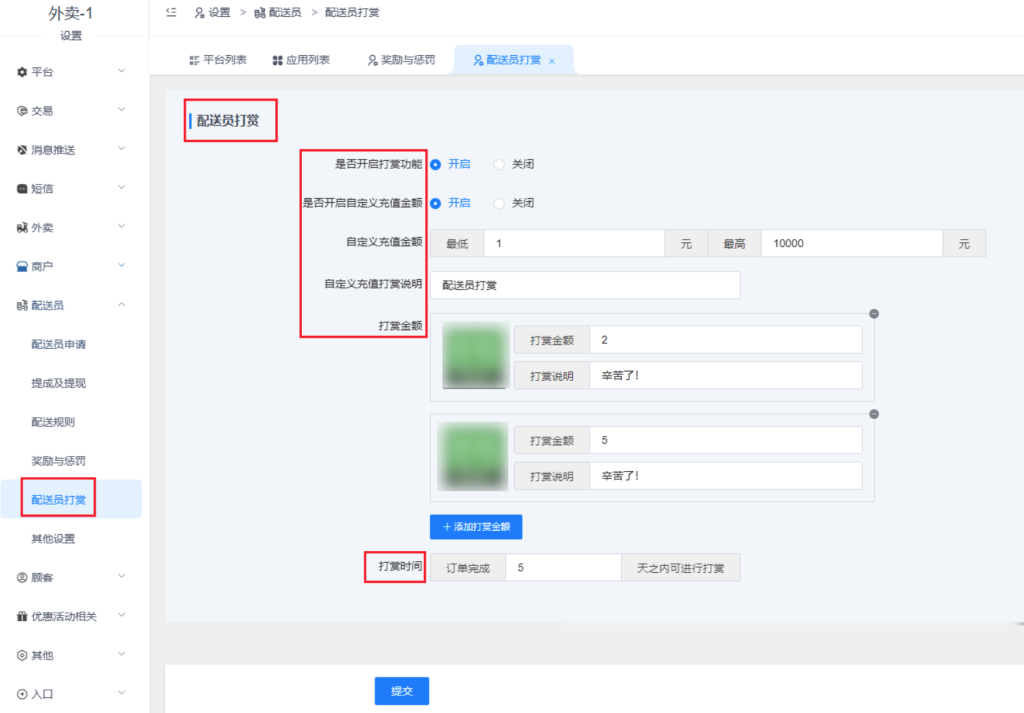
Task: Click the first tip amount's green thumbnail image
Action: [x=473, y=356]
